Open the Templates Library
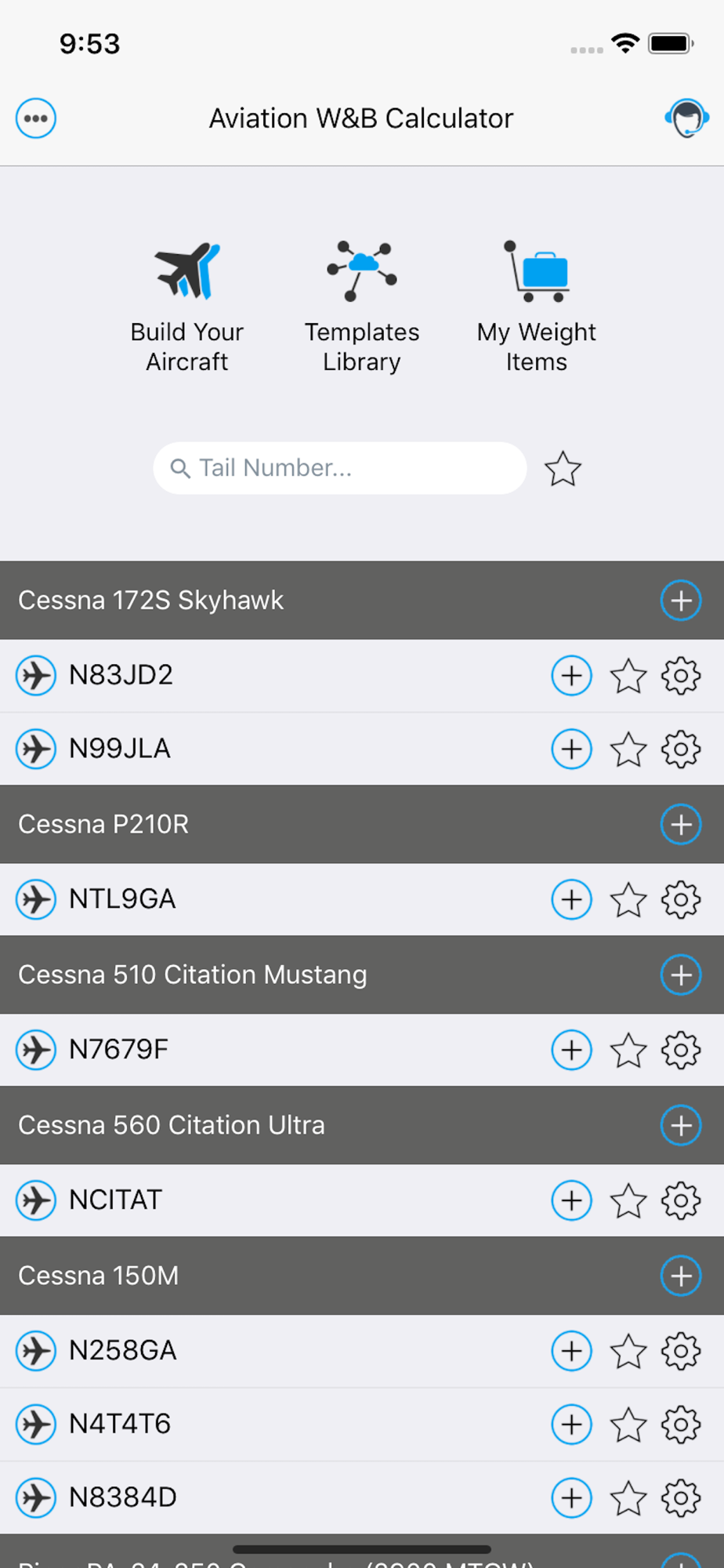Screen dimensions: 724x1568 point(361,307)
